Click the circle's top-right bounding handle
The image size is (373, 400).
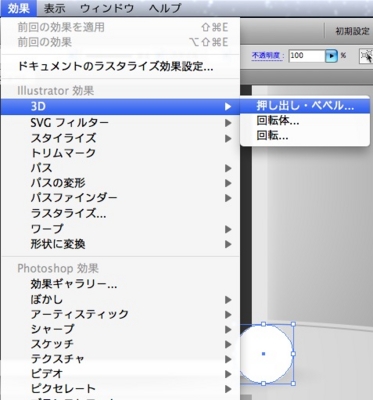tap(293, 324)
